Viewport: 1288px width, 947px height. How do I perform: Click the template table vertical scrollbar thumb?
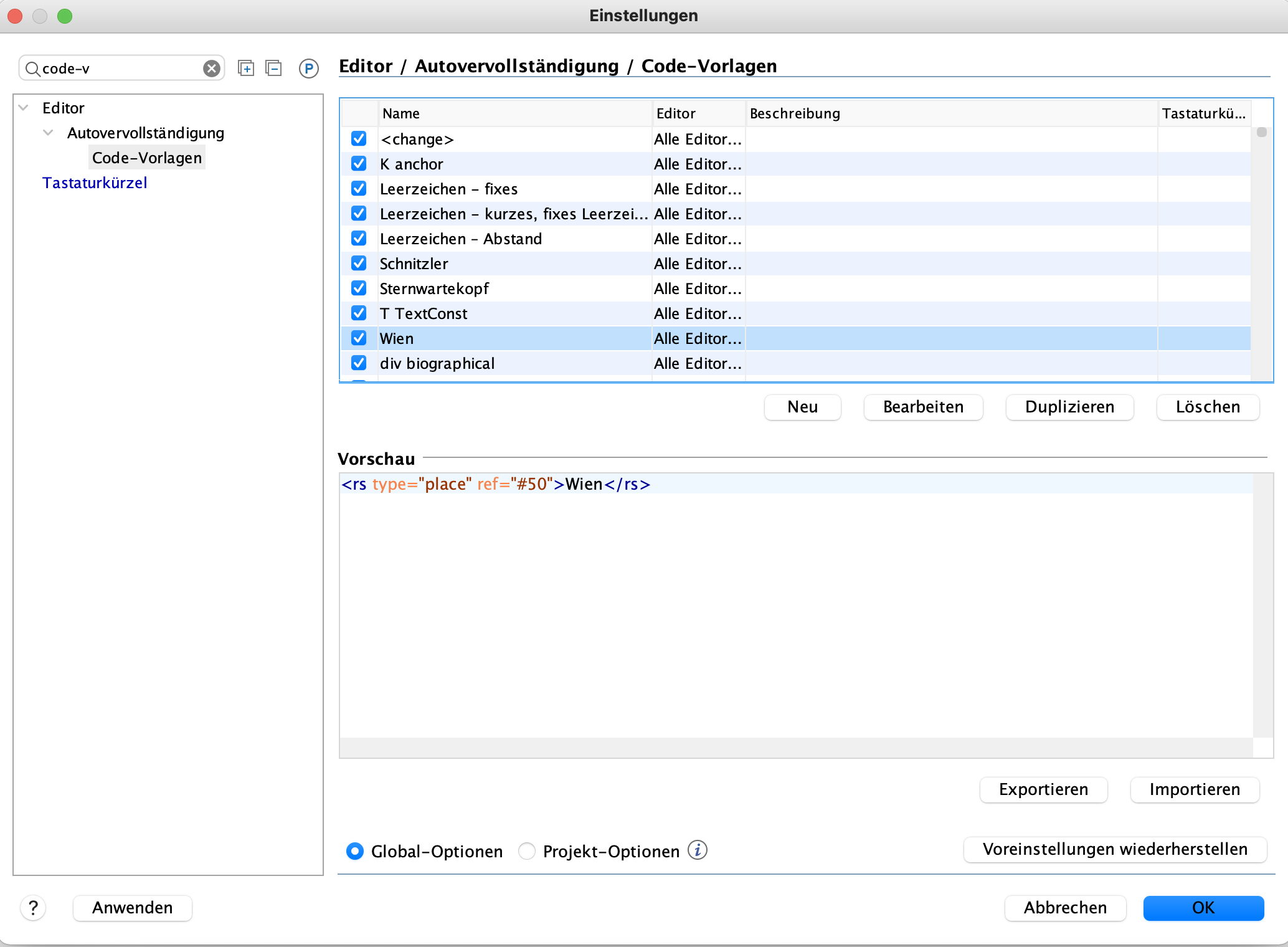click(1262, 132)
